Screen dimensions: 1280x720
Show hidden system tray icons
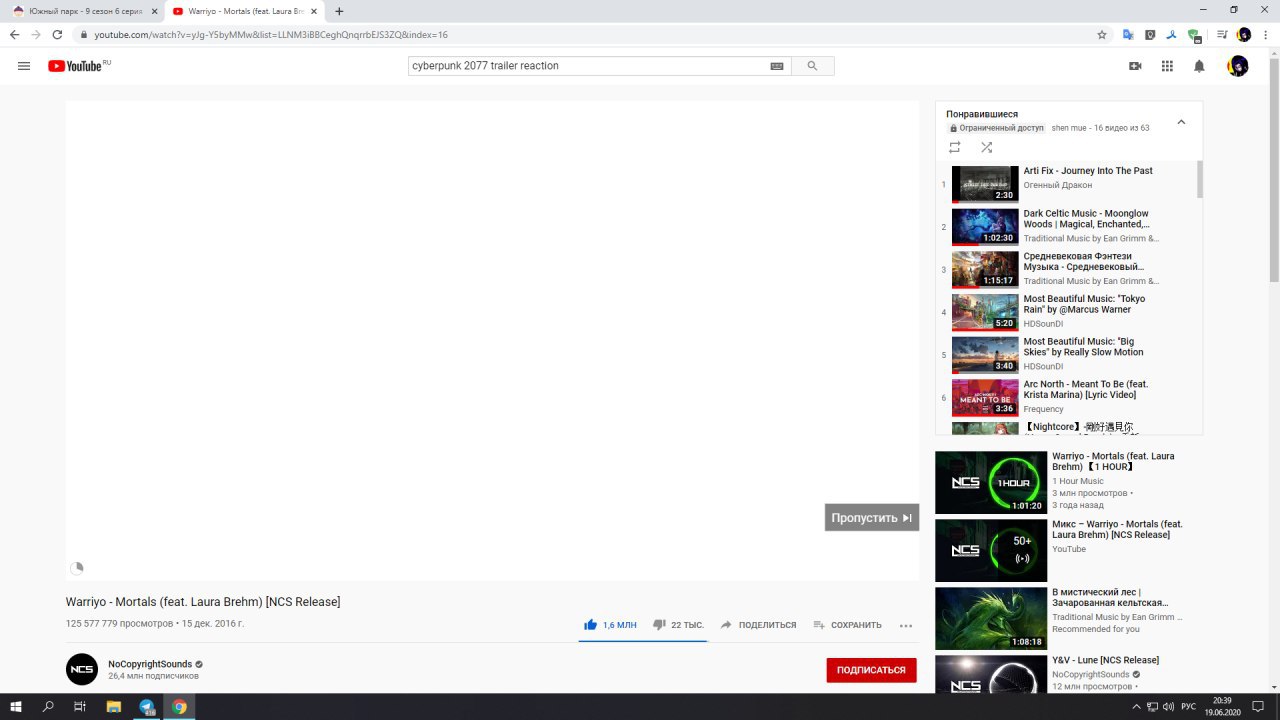(x=1135, y=706)
